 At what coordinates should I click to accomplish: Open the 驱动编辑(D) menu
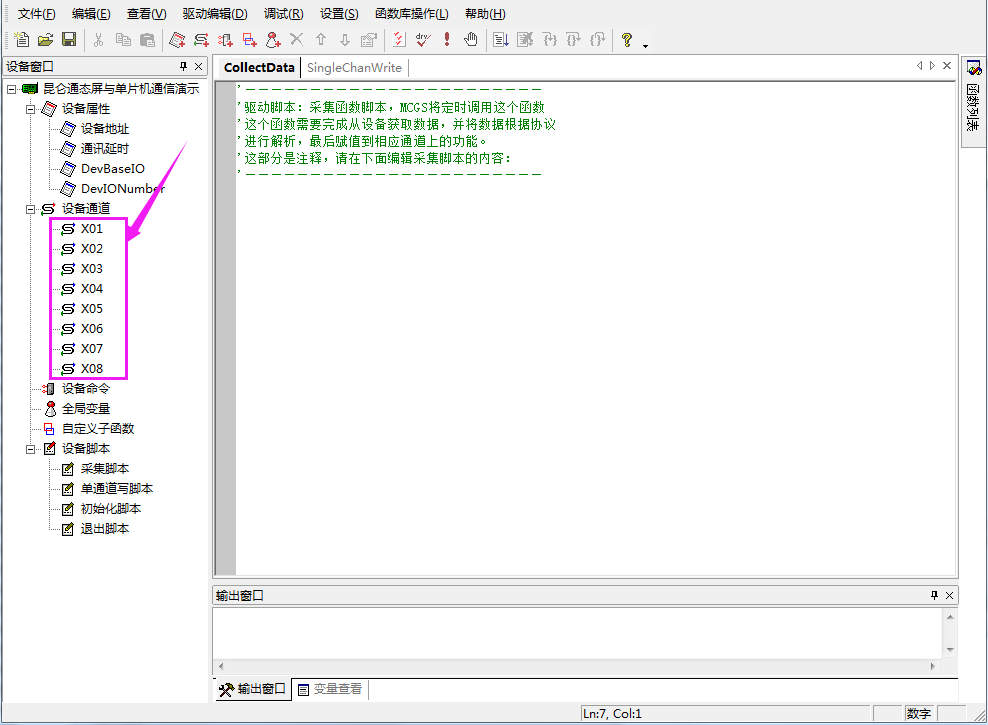click(x=215, y=14)
